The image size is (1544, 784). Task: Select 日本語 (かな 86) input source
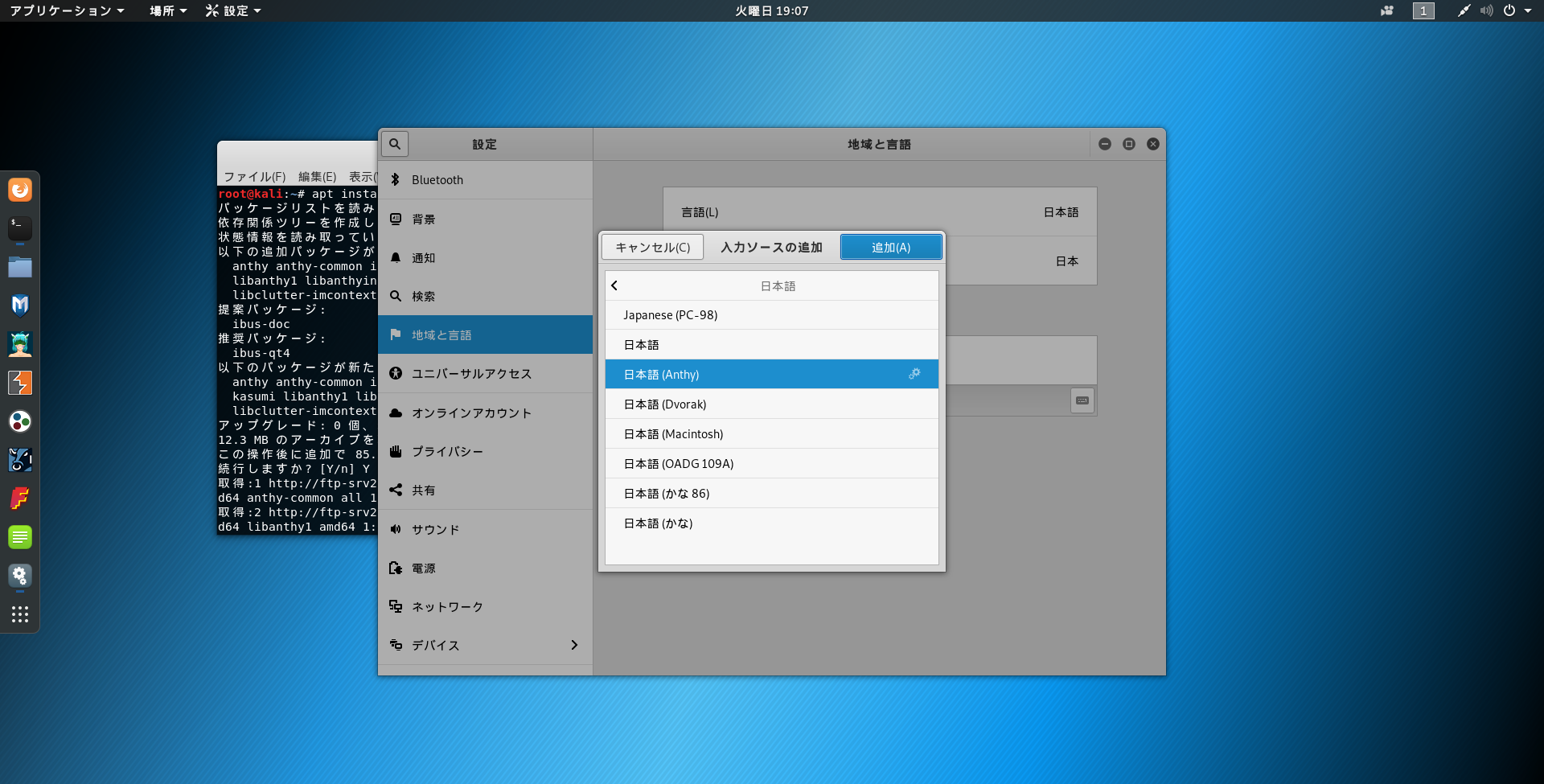[772, 494]
